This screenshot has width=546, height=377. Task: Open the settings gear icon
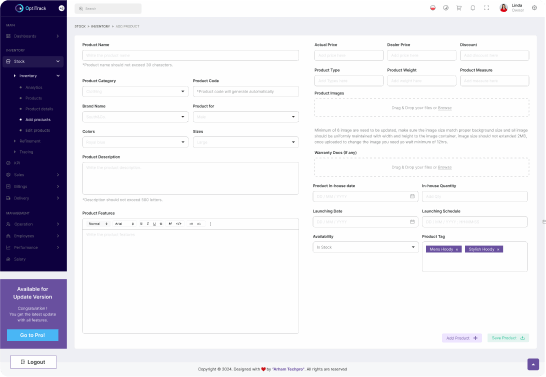(534, 8)
